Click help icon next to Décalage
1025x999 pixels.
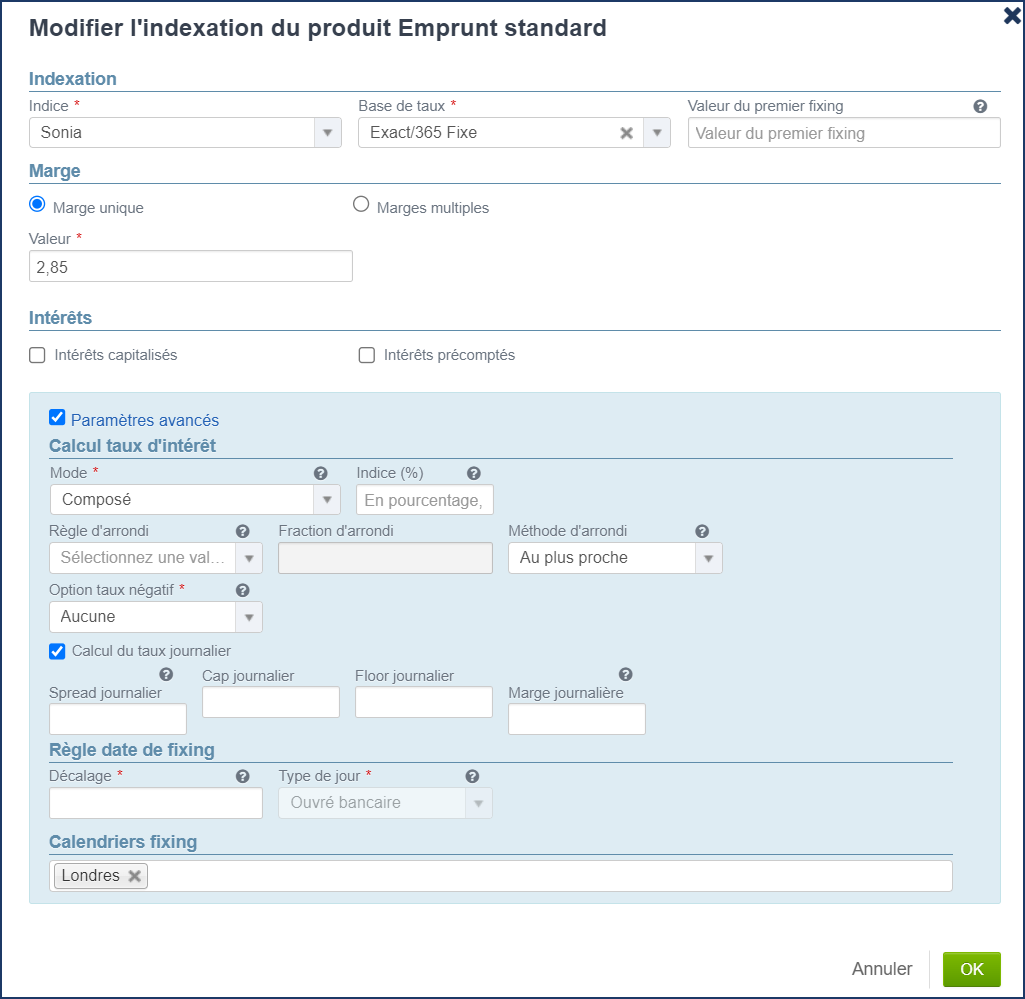point(242,776)
